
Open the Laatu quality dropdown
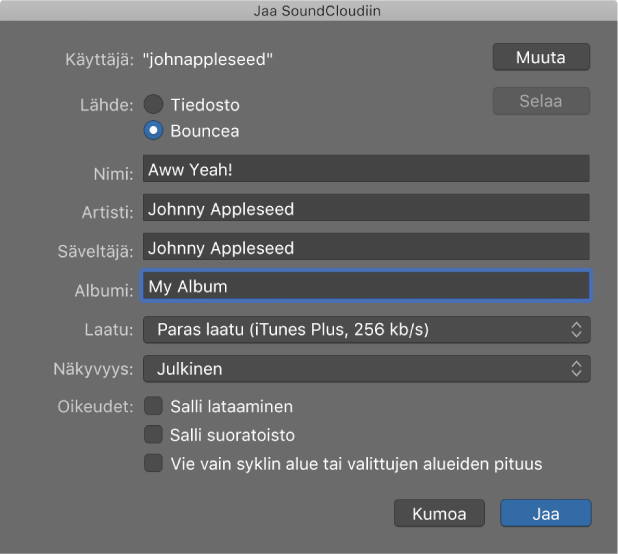click(367, 330)
